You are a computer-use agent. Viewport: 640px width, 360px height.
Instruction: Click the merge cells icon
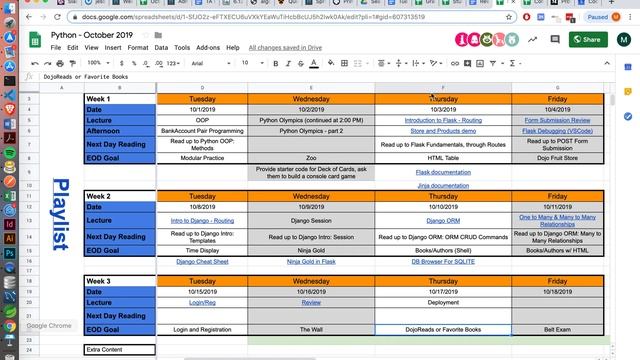[358, 63]
